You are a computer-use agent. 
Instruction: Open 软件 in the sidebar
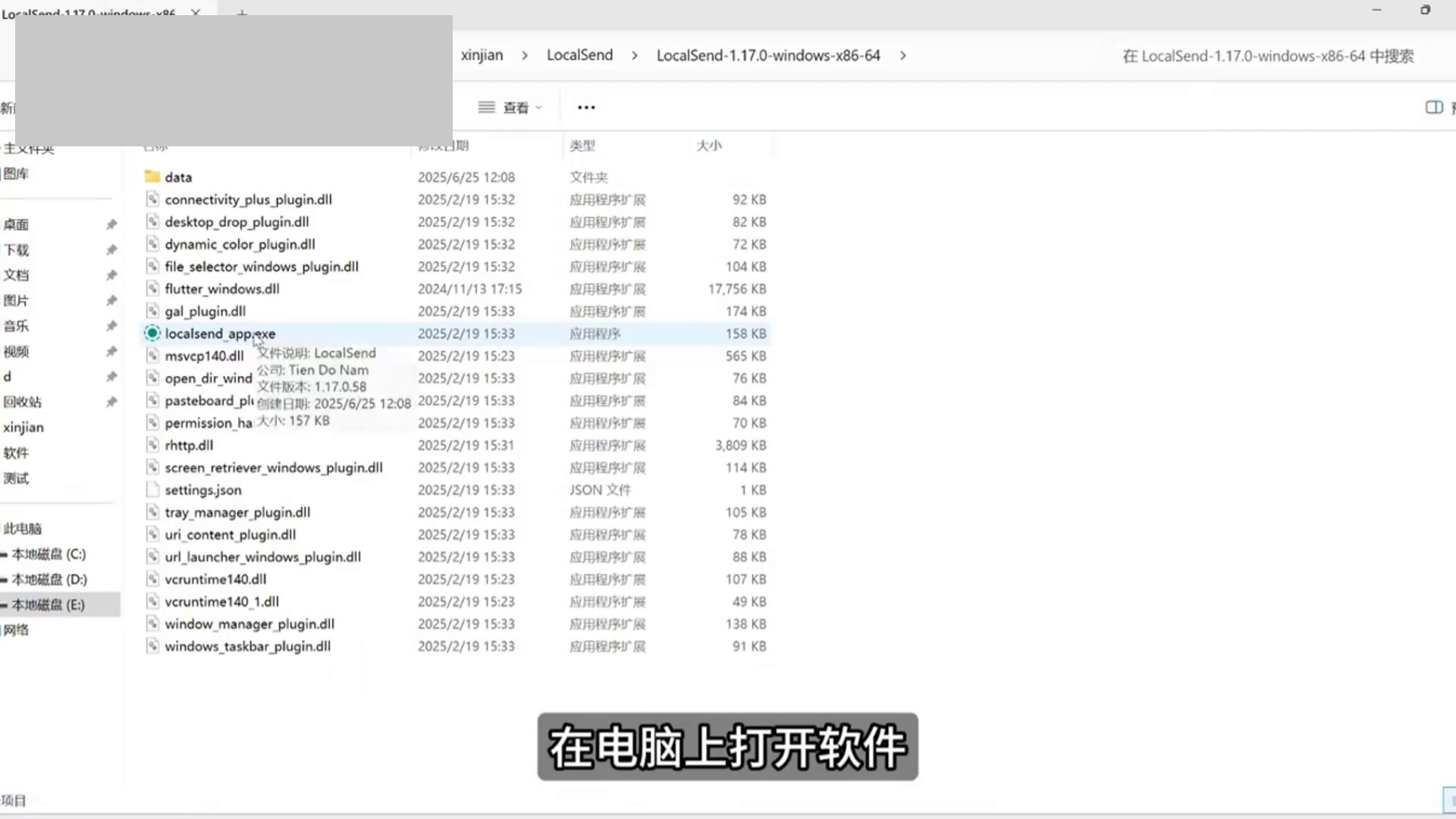point(16,453)
